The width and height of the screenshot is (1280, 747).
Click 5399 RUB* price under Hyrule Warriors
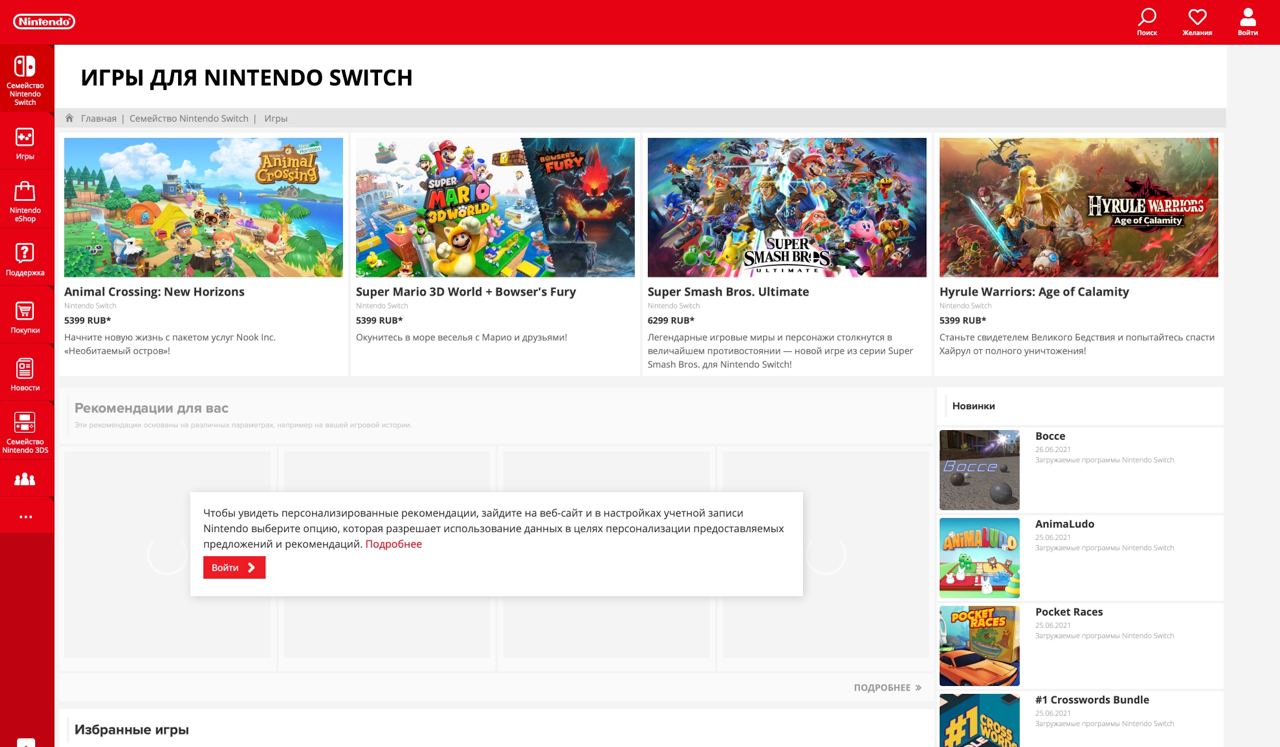pyautogui.click(x=963, y=321)
